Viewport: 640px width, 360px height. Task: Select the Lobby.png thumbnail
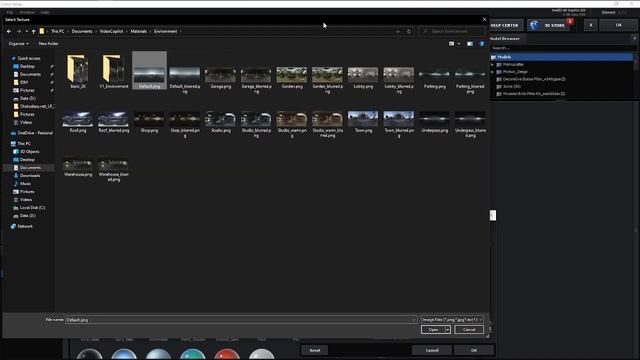tap(363, 78)
